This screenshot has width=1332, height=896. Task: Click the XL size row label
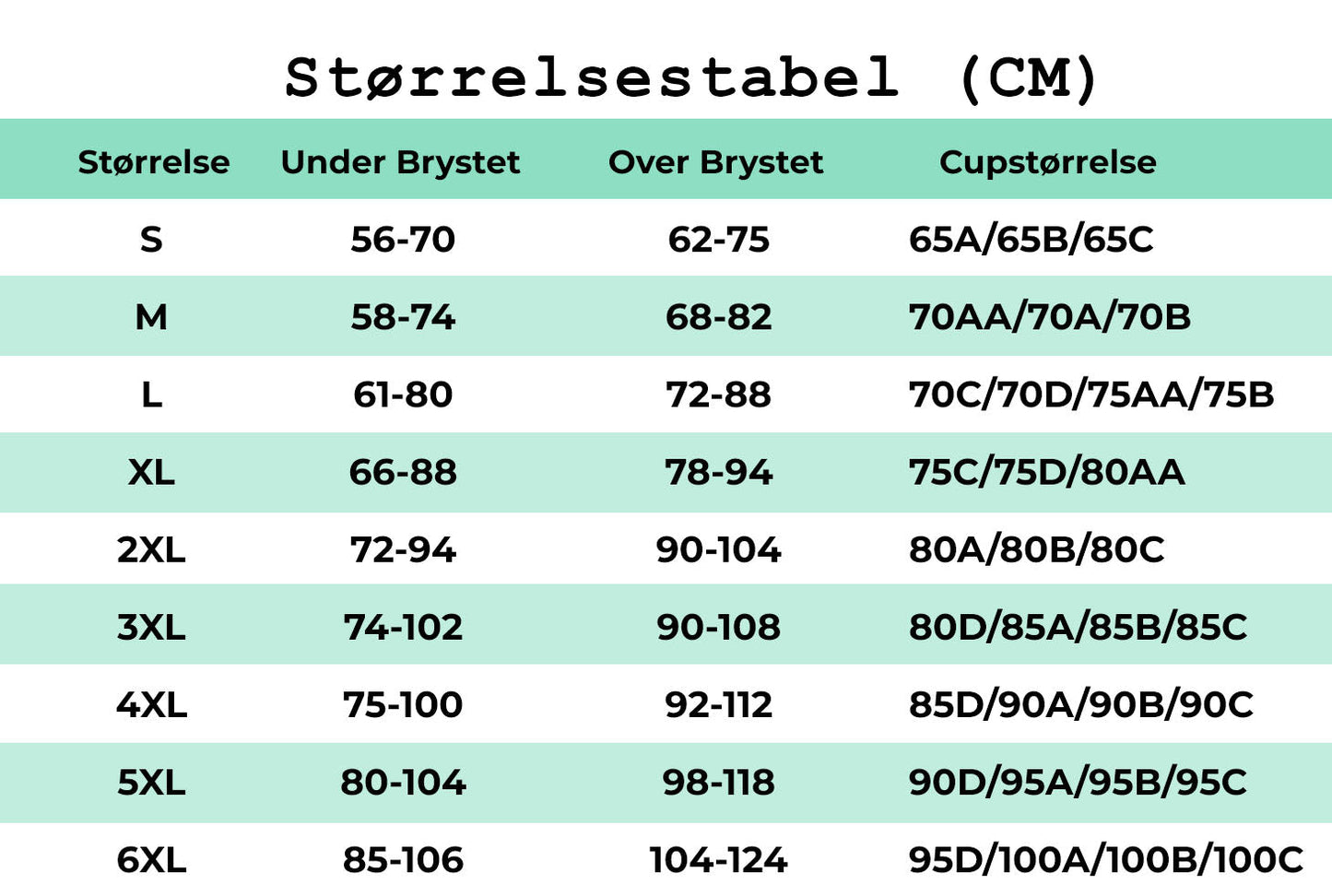pyautogui.click(x=151, y=472)
